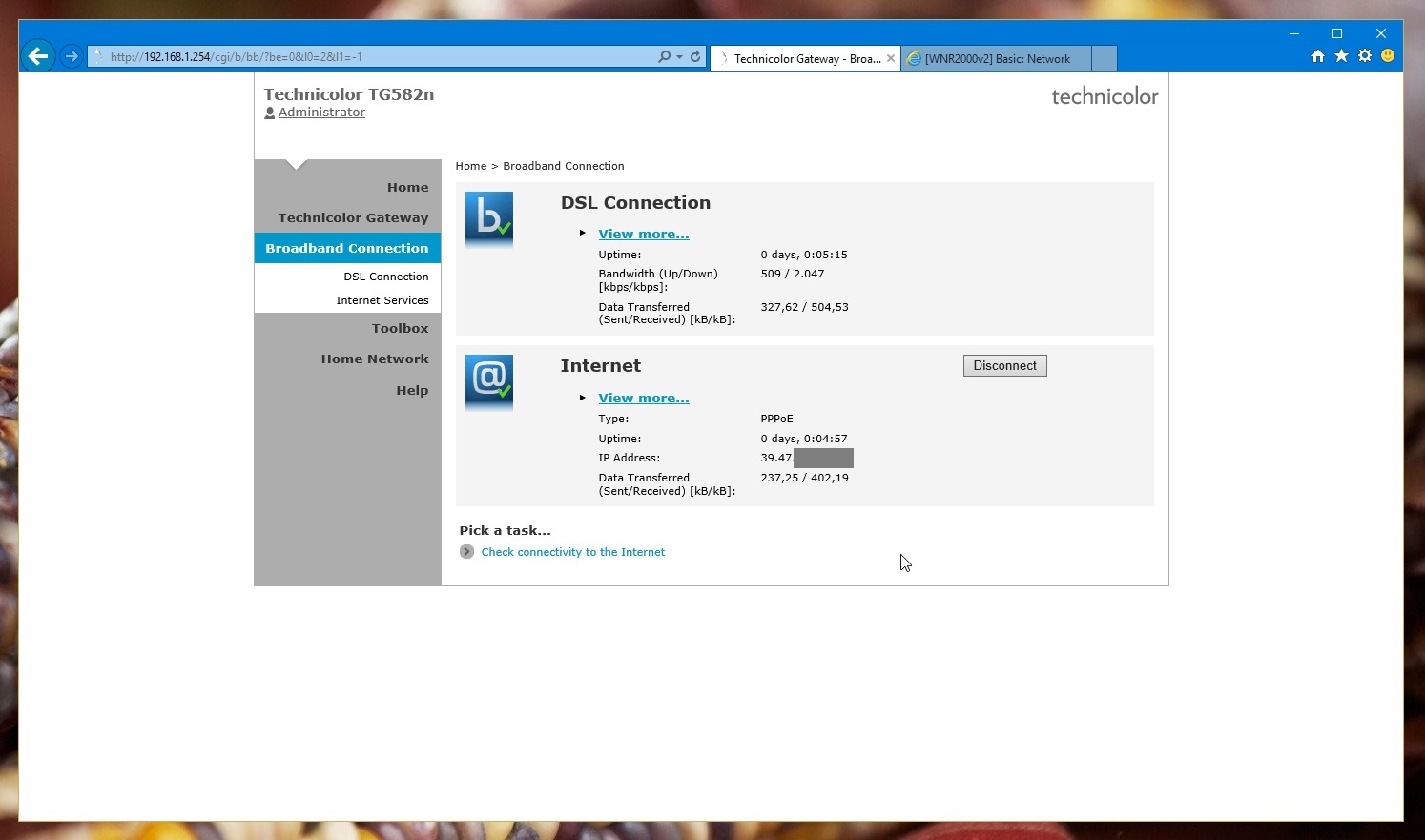Click the technicolor logo
The height and width of the screenshot is (840, 1425).
tap(1105, 96)
